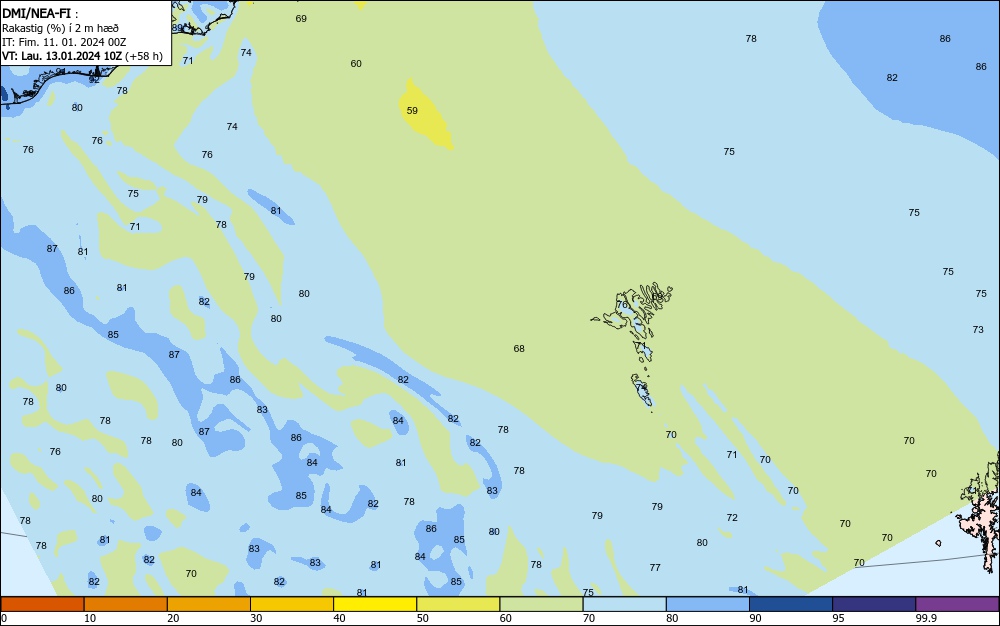1000x626 pixels.
Task: Pick the medium blue 80–90 legend swatch
Action: click(708, 604)
